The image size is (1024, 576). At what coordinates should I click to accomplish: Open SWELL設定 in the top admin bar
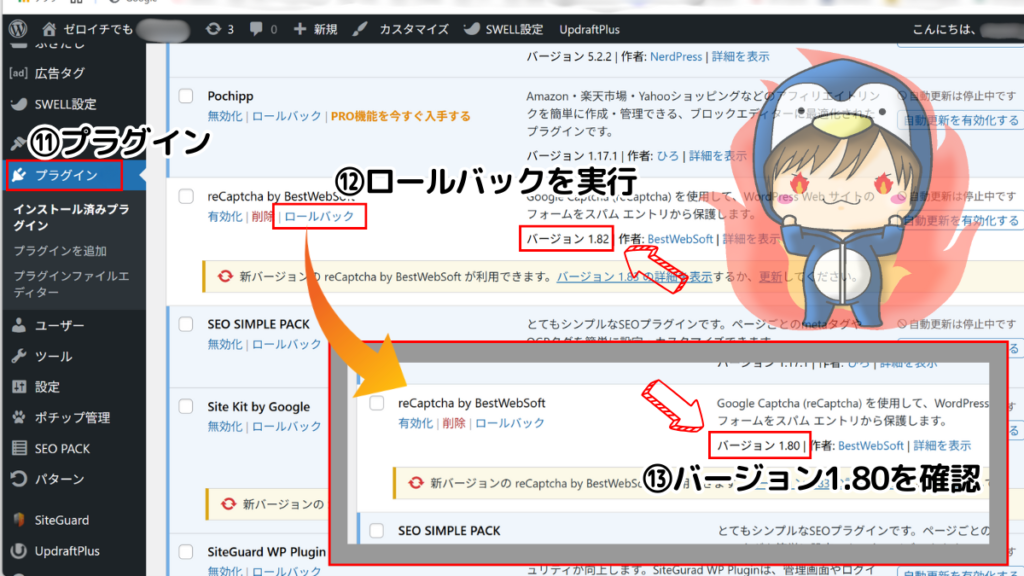(x=504, y=29)
